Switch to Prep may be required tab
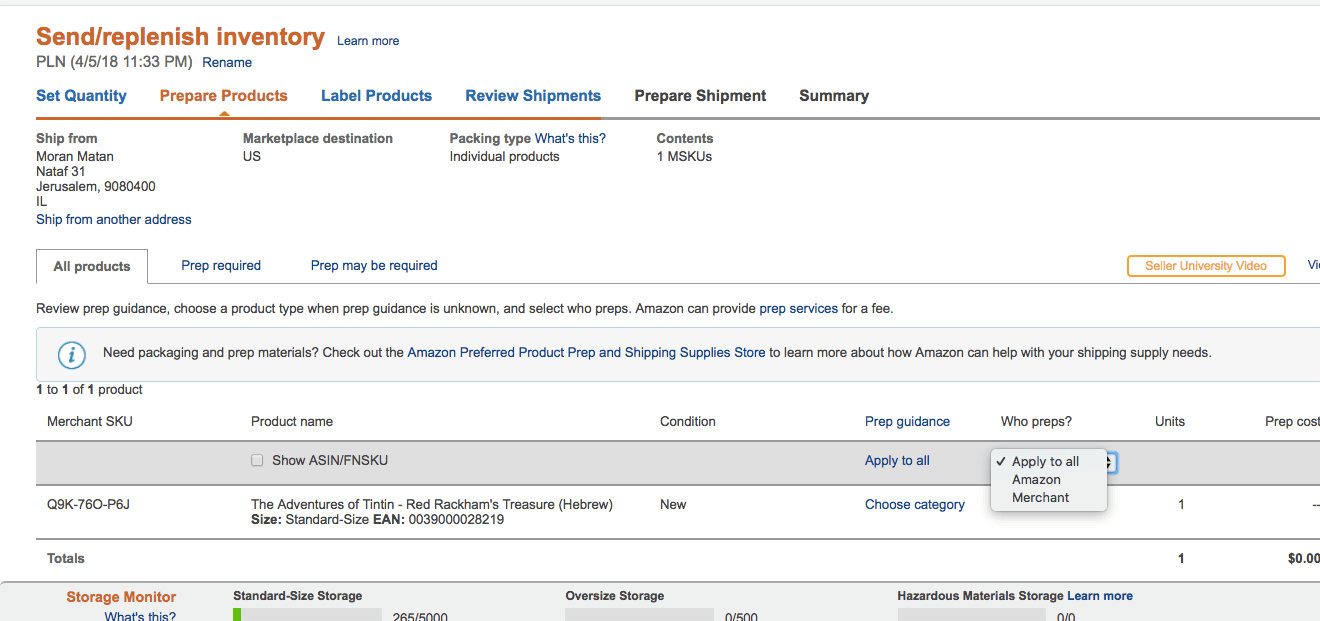Image resolution: width=1320 pixels, height=621 pixels. pyautogui.click(x=374, y=265)
